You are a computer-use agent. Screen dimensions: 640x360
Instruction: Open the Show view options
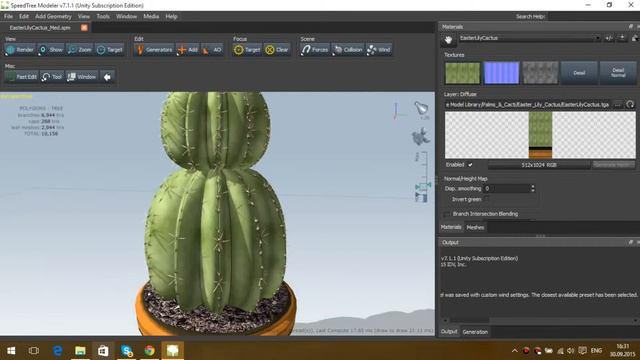click(51, 50)
